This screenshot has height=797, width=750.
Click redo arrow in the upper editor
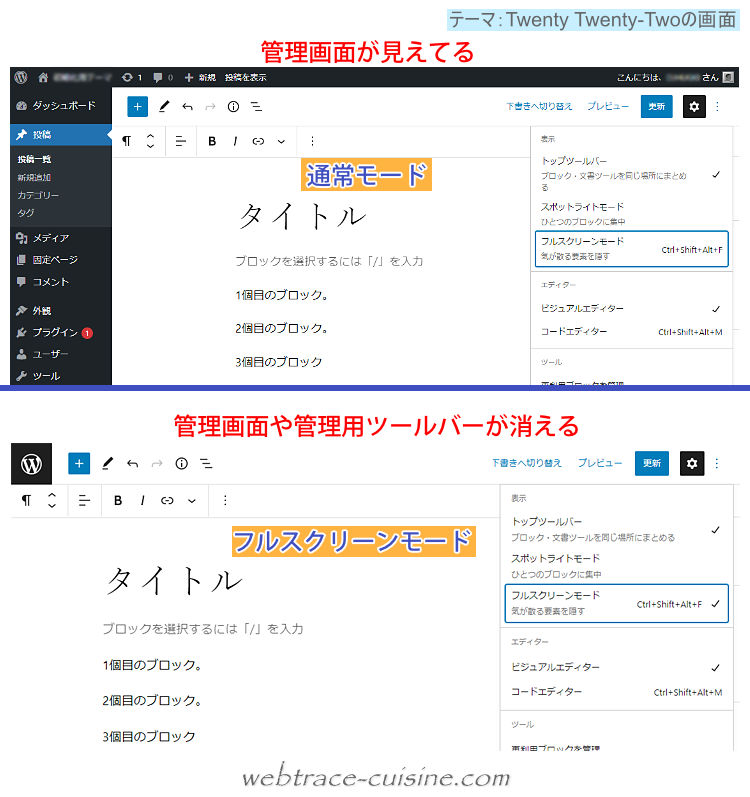[210, 107]
